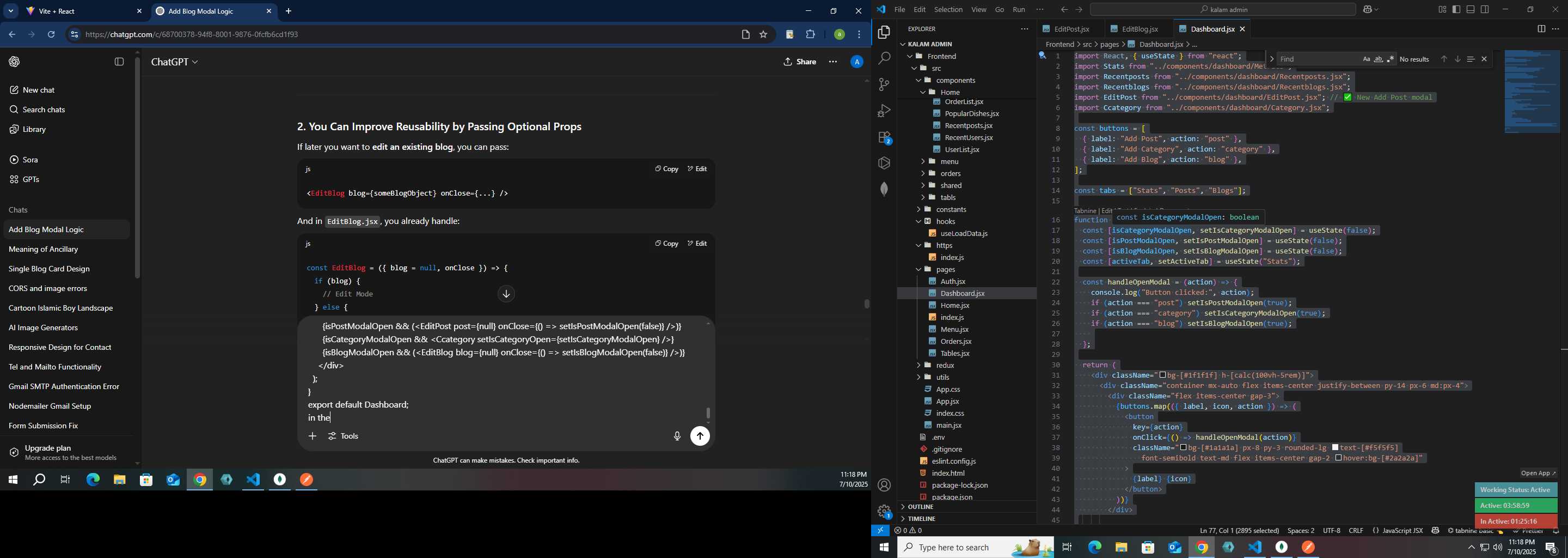The width and height of the screenshot is (1568, 558).
Task: Open the Chrome Extensions puzzle icon
Action: (x=810, y=35)
